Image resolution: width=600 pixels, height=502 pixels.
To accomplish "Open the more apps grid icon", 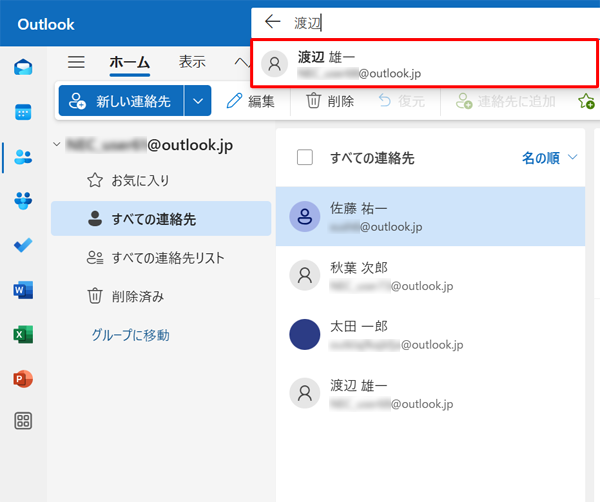I will click(23, 421).
